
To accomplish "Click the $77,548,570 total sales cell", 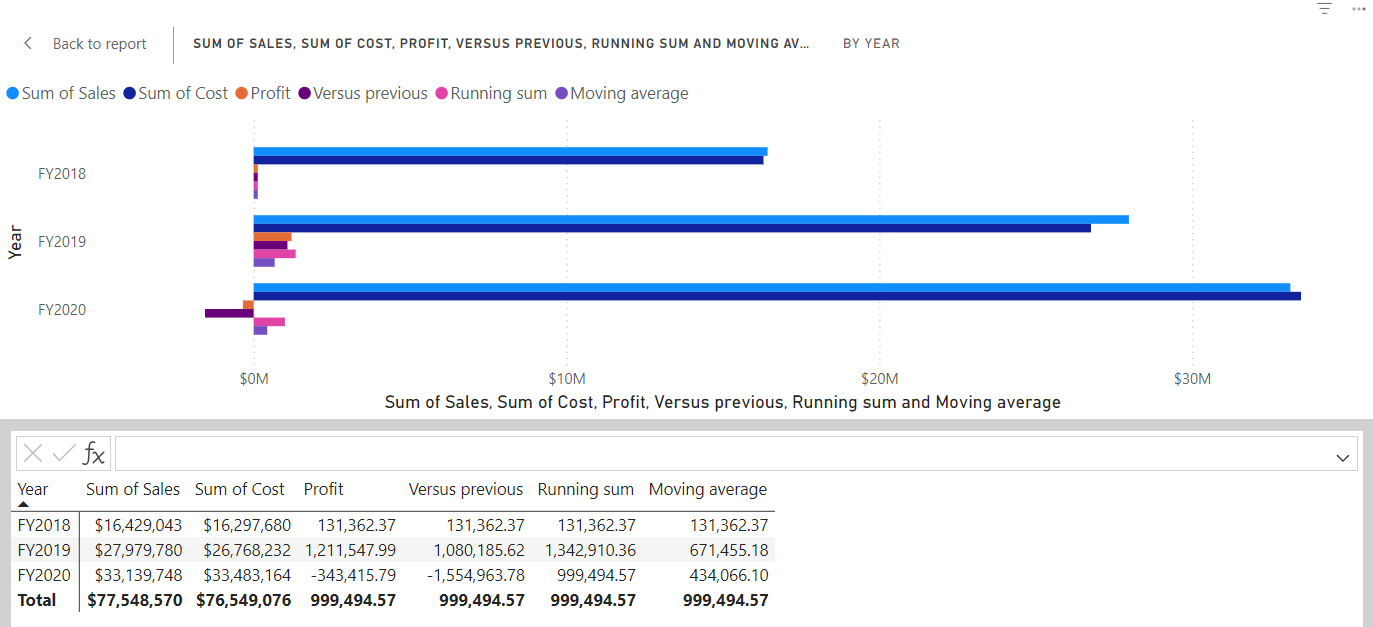I will click(135, 600).
